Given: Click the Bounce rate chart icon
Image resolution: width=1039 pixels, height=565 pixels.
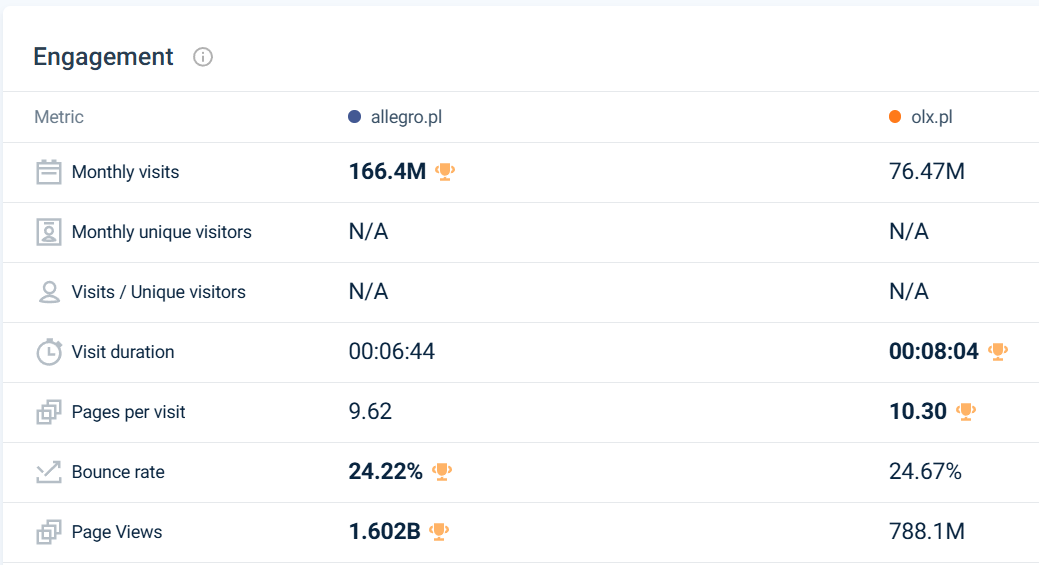Looking at the screenshot, I should pyautogui.click(x=49, y=472).
